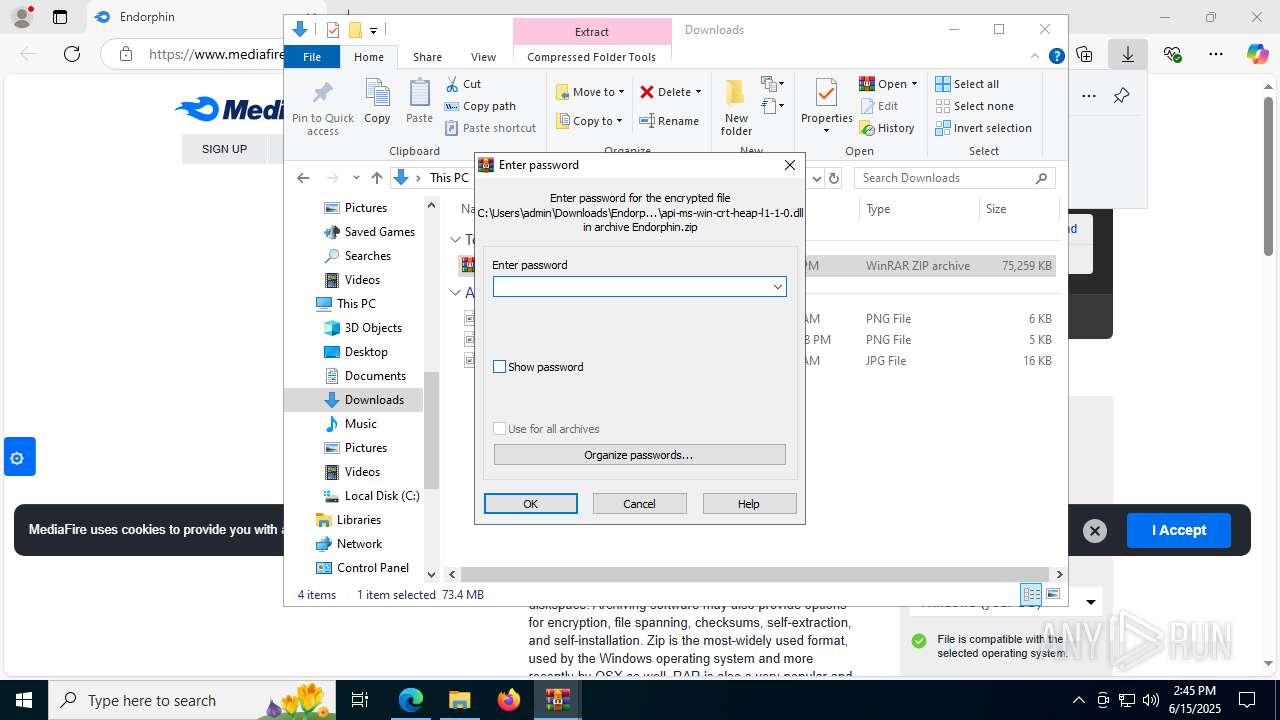This screenshot has height=720, width=1280.
Task: Open the File menu tab
Action: 312,57
